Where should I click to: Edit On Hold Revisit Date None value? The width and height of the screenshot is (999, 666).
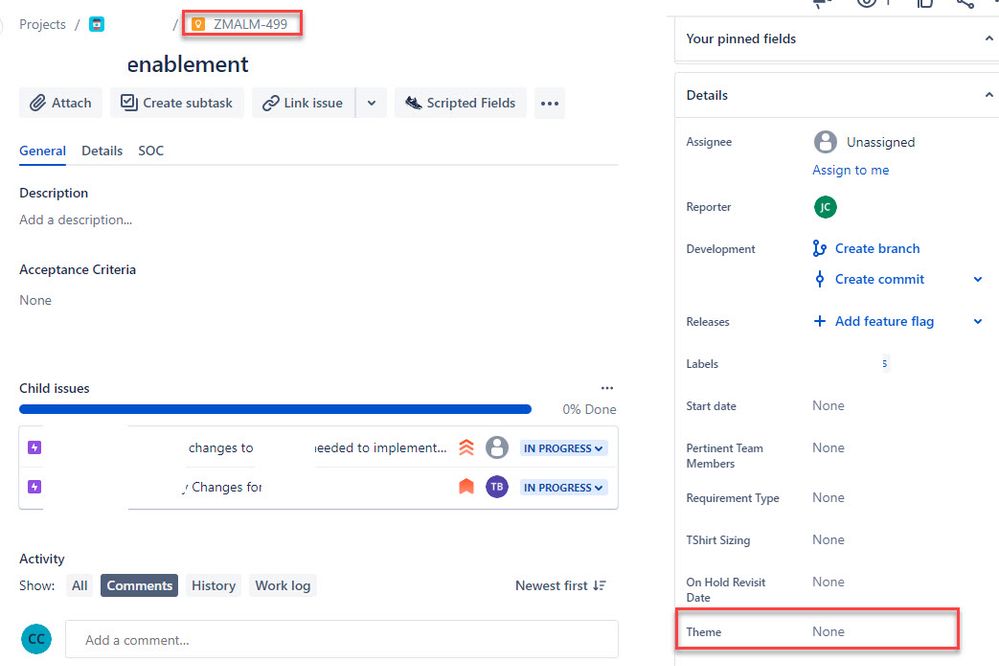click(x=828, y=582)
